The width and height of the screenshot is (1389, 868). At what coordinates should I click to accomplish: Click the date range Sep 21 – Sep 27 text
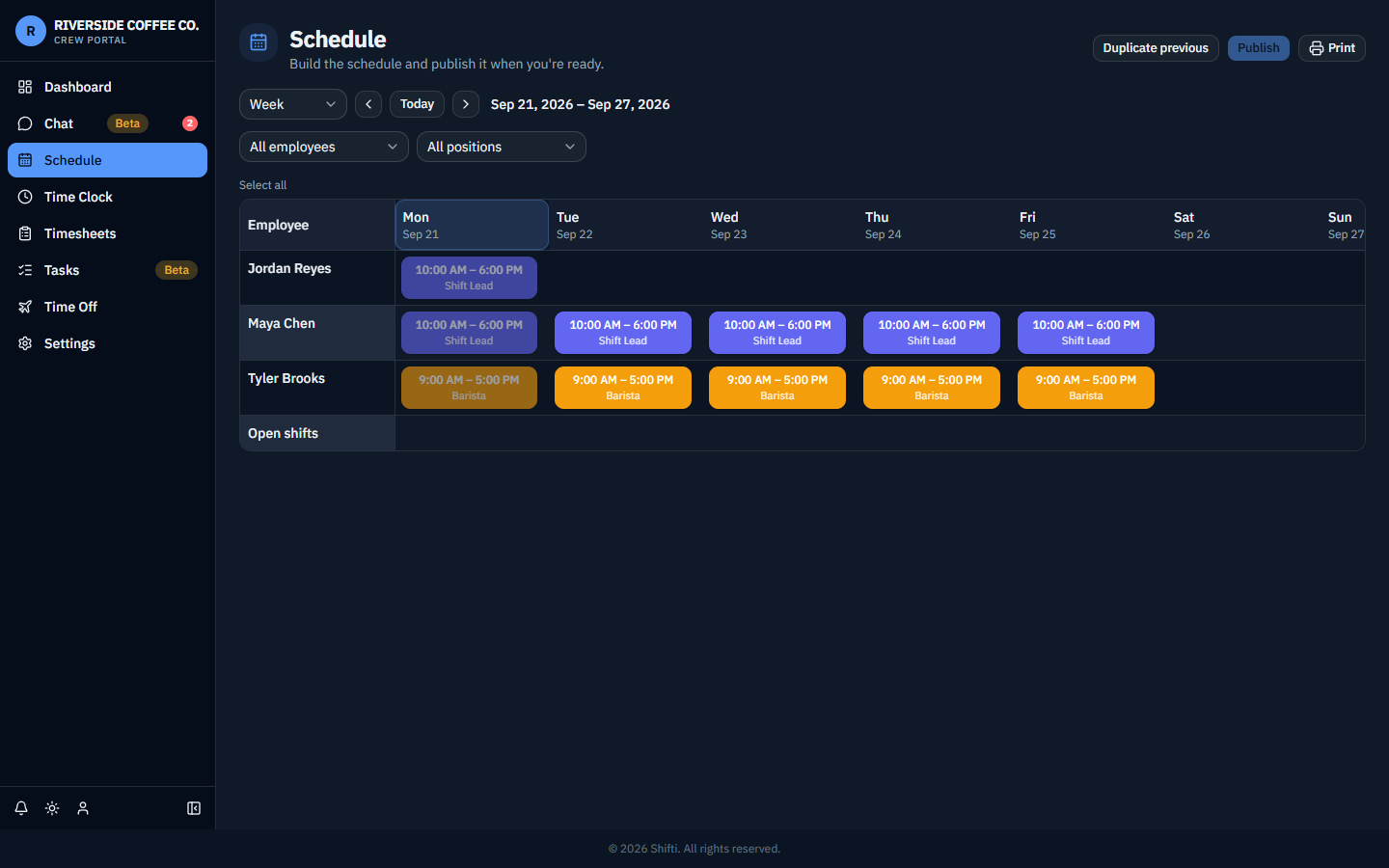click(x=580, y=104)
